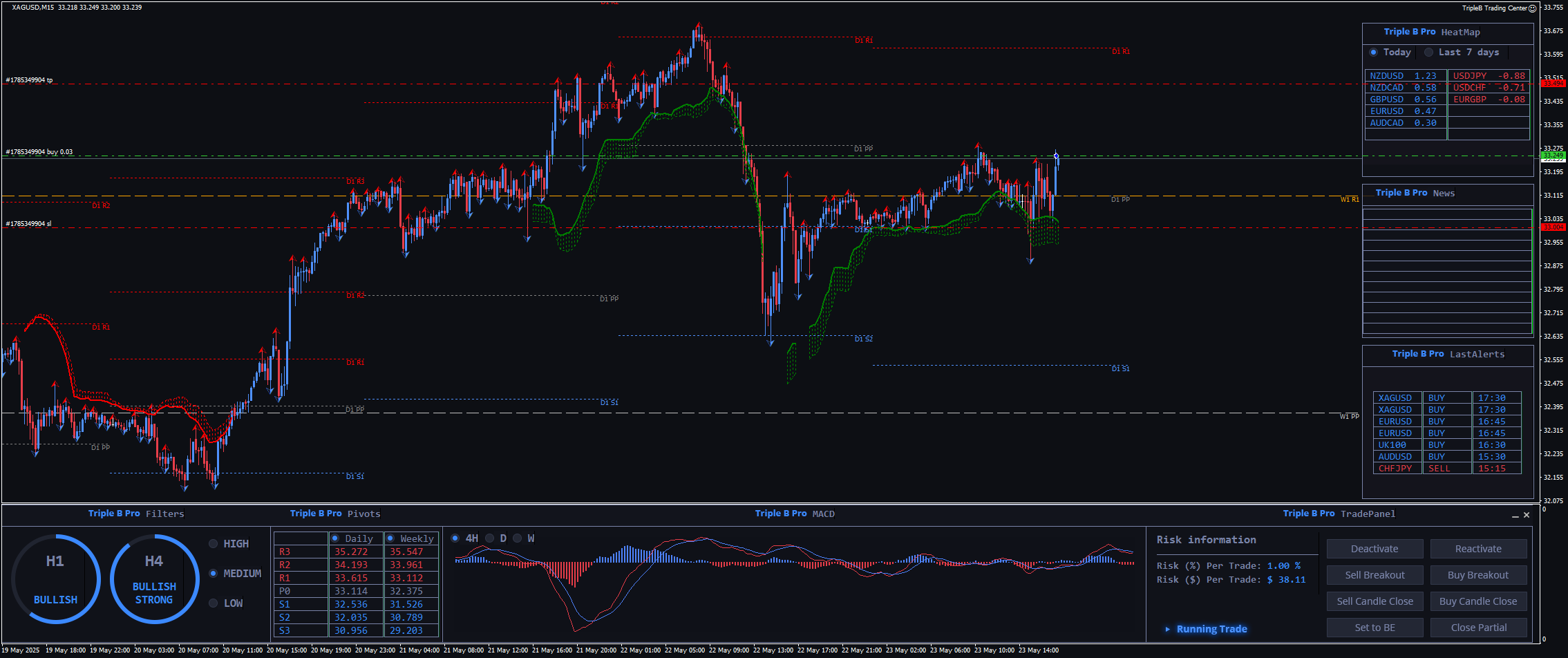Click the red stop-loss price tag 33.004
Viewport: 1568px width, 658px height.
click(1553, 227)
